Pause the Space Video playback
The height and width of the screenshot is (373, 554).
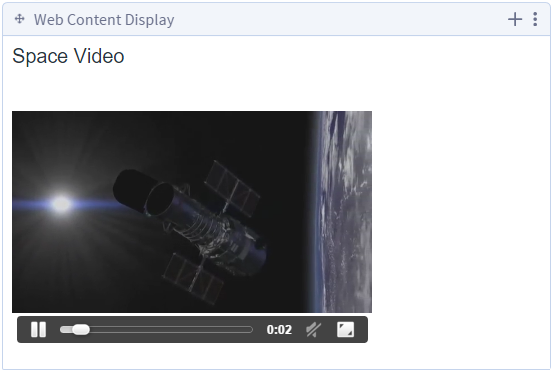[x=38, y=330]
